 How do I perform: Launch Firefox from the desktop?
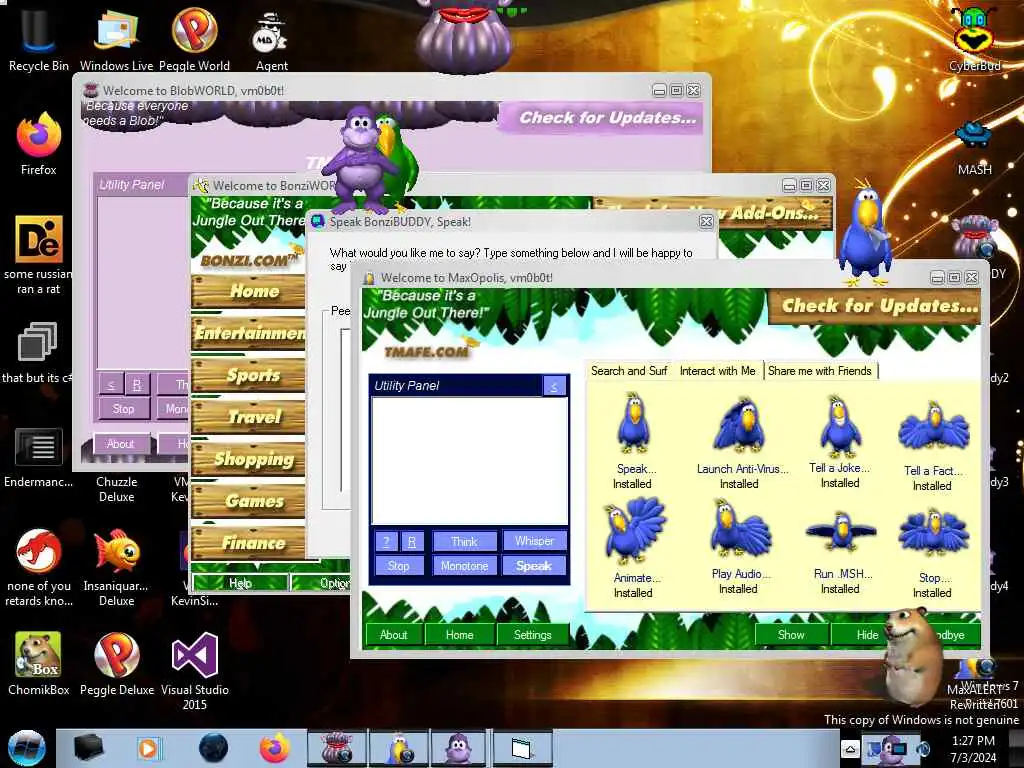click(38, 144)
